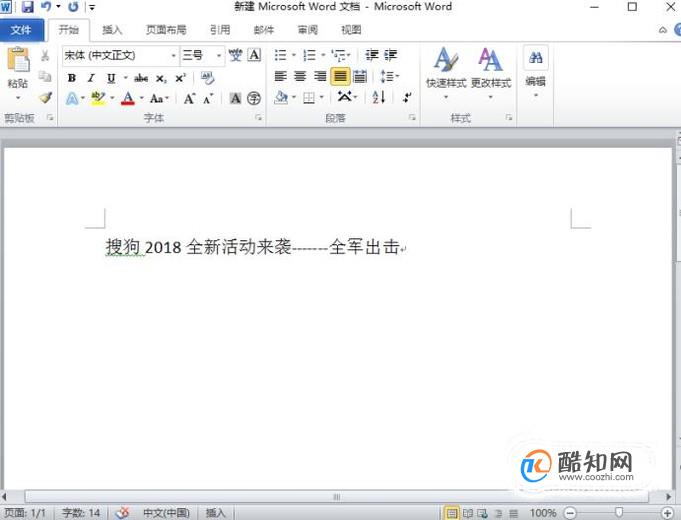Switch to View (视图) tab

(x=351, y=30)
